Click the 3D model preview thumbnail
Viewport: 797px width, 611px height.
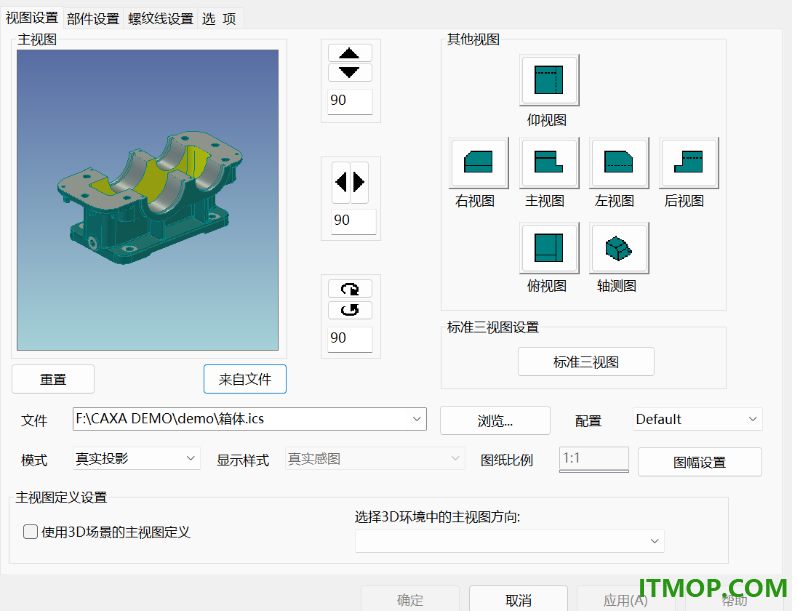pos(148,200)
